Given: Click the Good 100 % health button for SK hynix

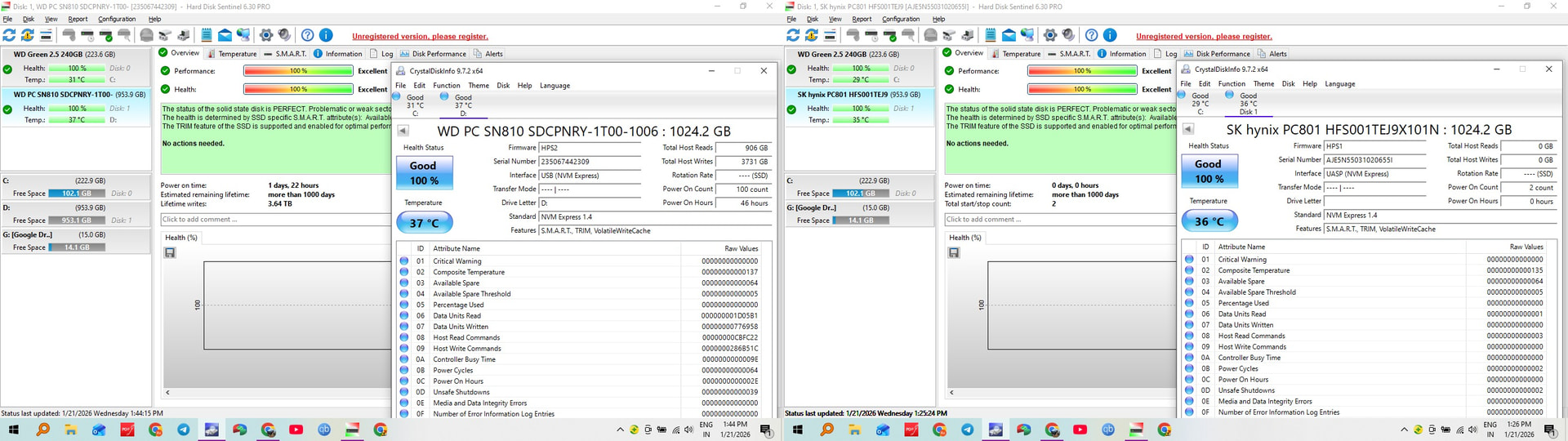Looking at the screenshot, I should click(1209, 171).
